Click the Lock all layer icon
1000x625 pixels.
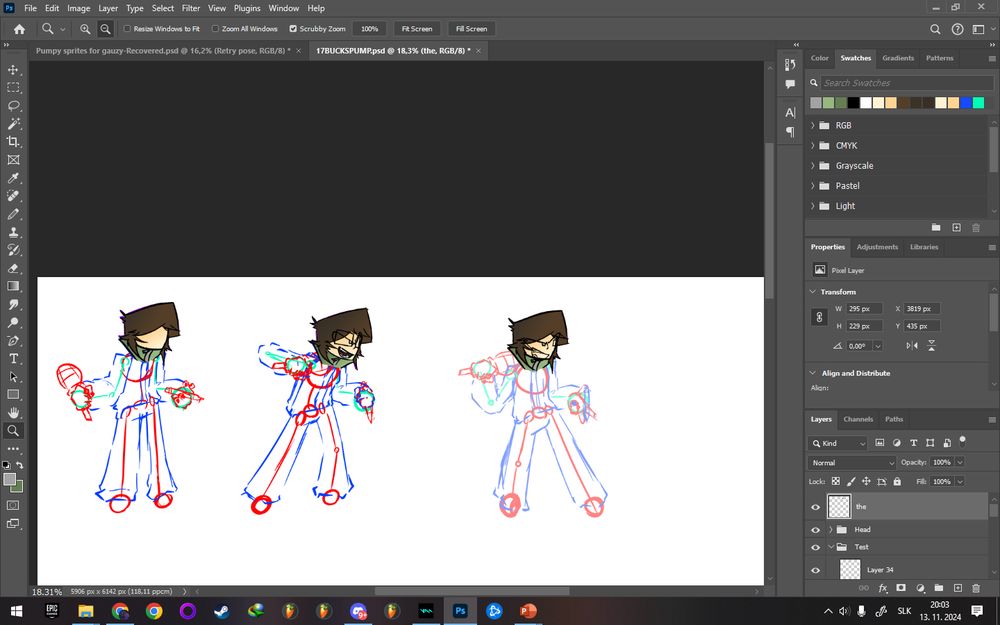[896, 481]
